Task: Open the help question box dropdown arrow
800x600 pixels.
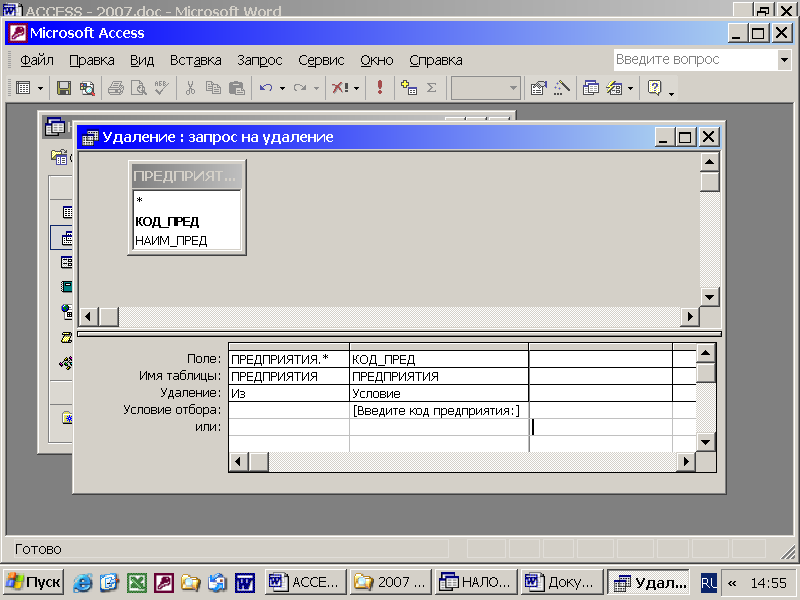Action: [784, 60]
